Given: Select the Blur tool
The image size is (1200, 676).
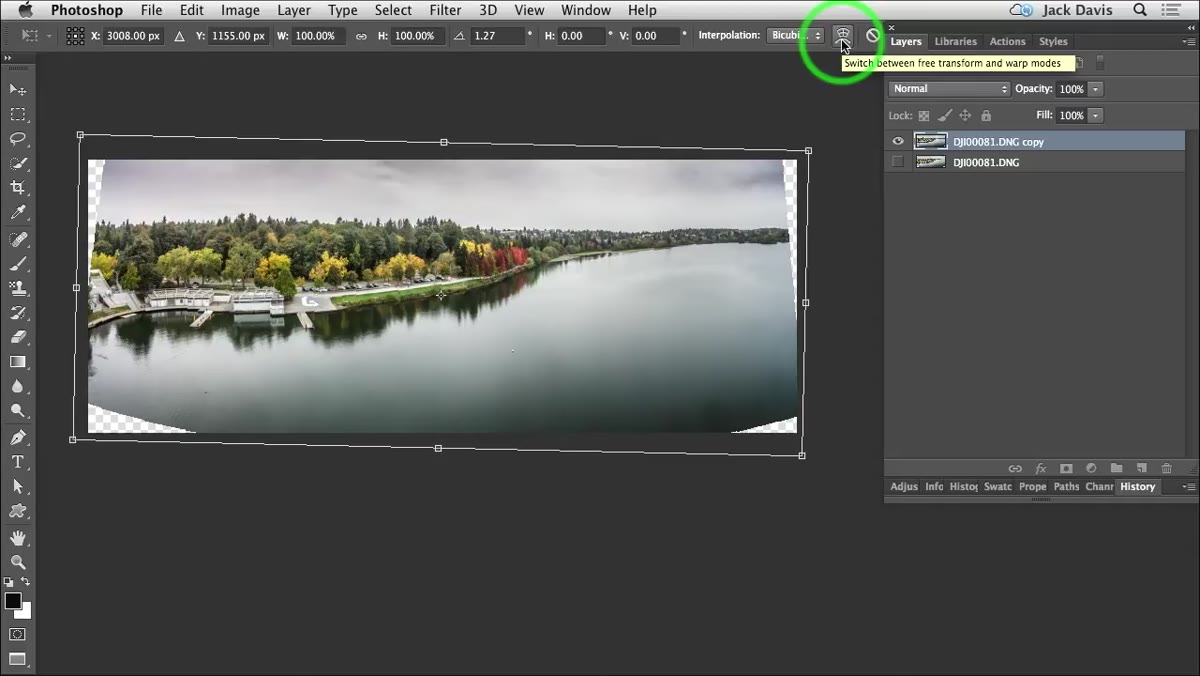Looking at the screenshot, I should [18, 386].
